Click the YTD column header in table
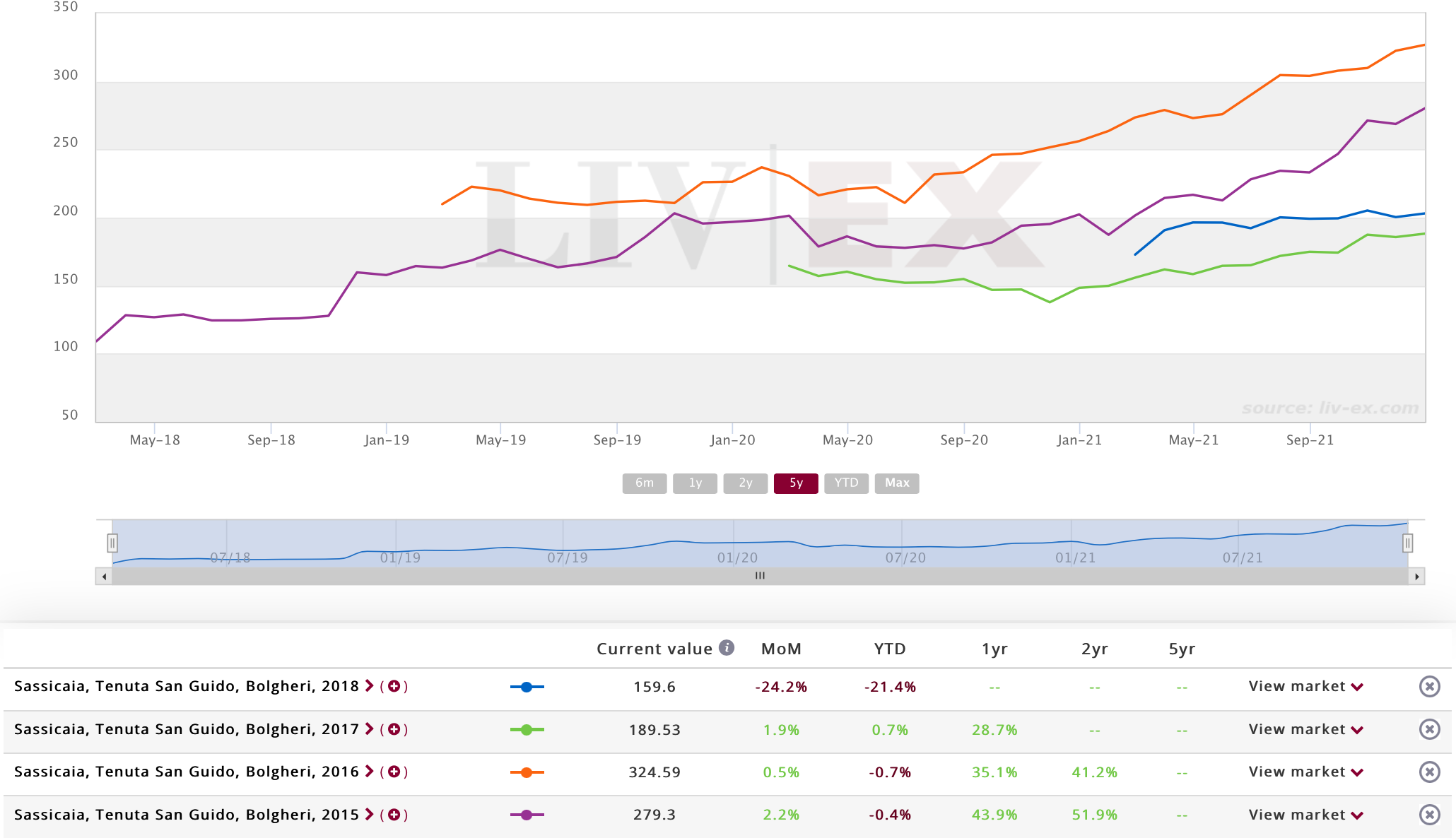Image resolution: width=1456 pixels, height=838 pixels. [889, 649]
